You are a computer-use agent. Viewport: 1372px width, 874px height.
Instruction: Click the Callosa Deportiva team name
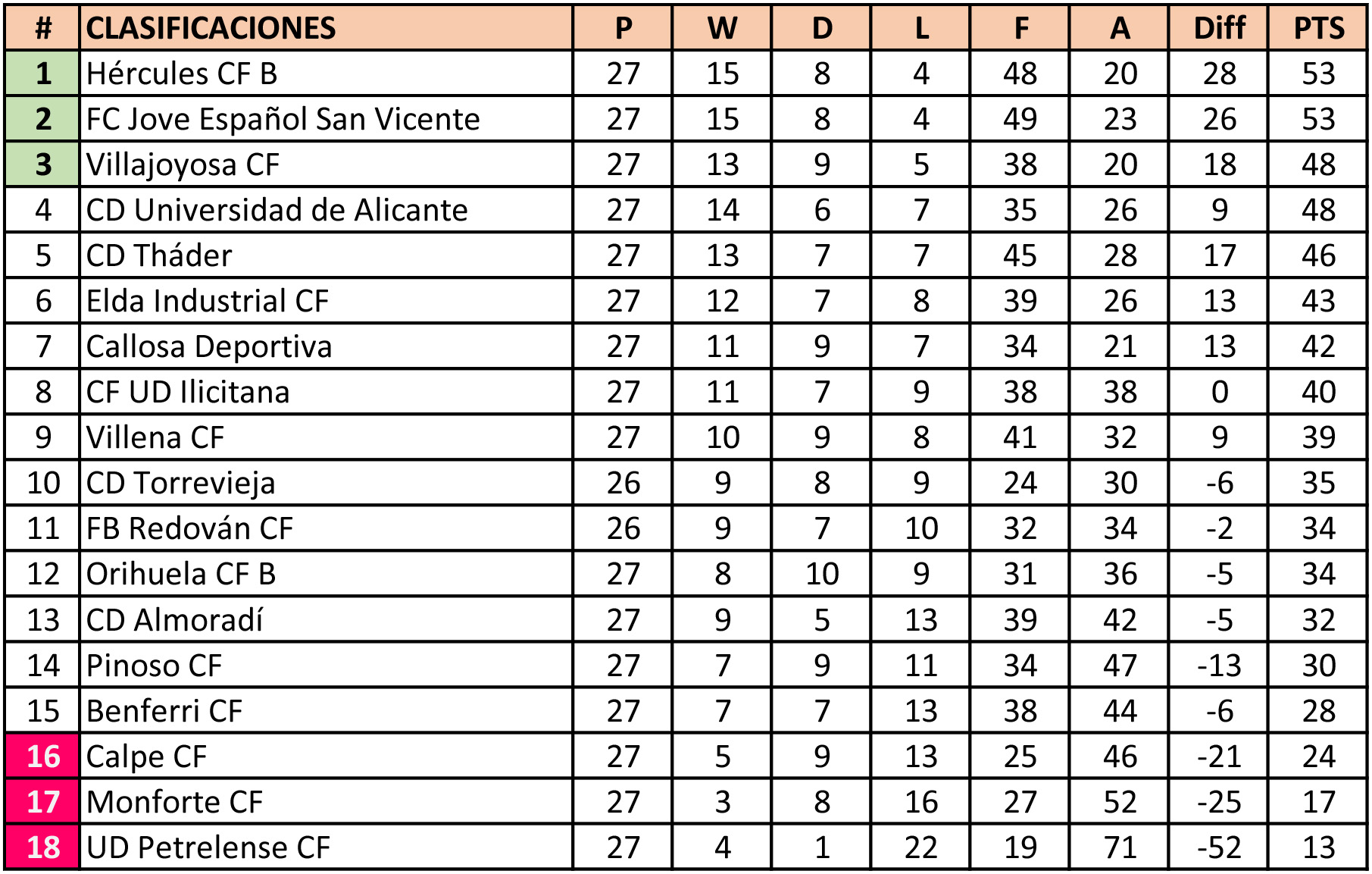(209, 346)
